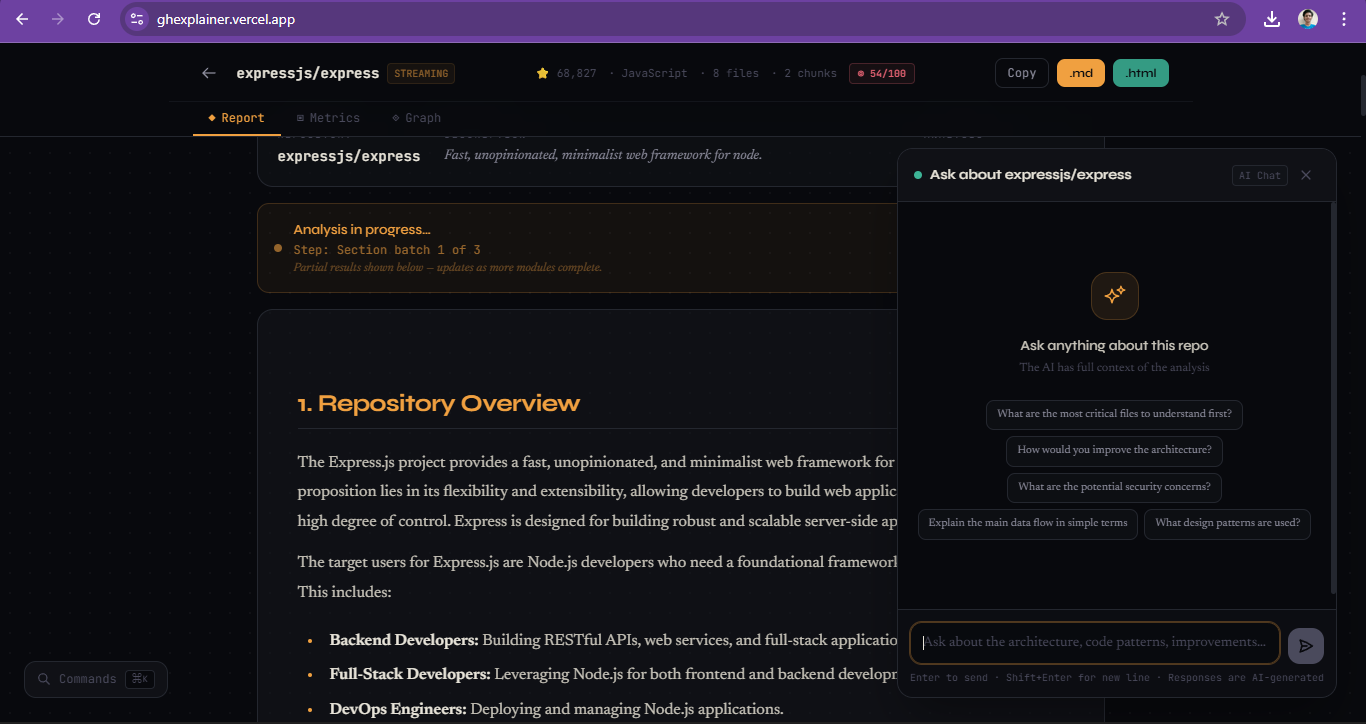The width and height of the screenshot is (1366, 724).
Task: Export the report as .md
Action: pos(1080,72)
